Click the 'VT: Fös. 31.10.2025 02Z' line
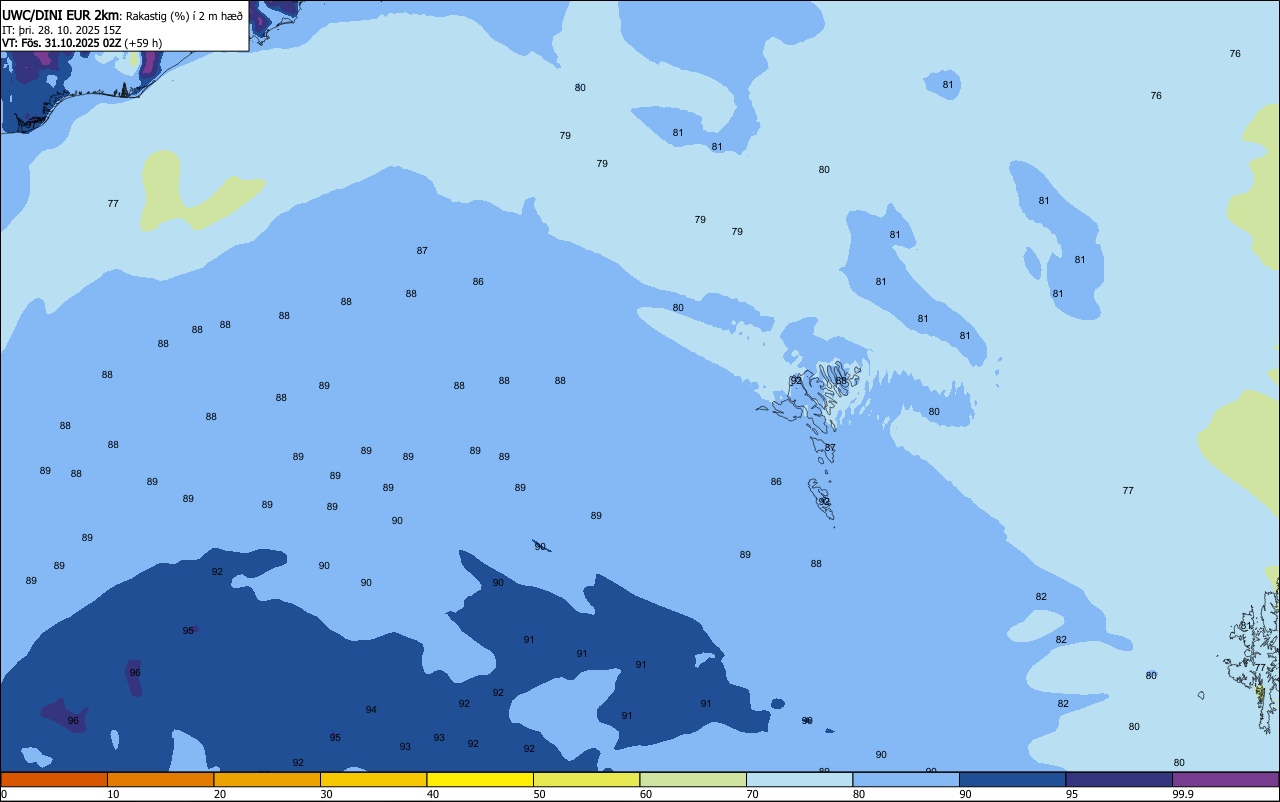1280x802 pixels. 62,43
